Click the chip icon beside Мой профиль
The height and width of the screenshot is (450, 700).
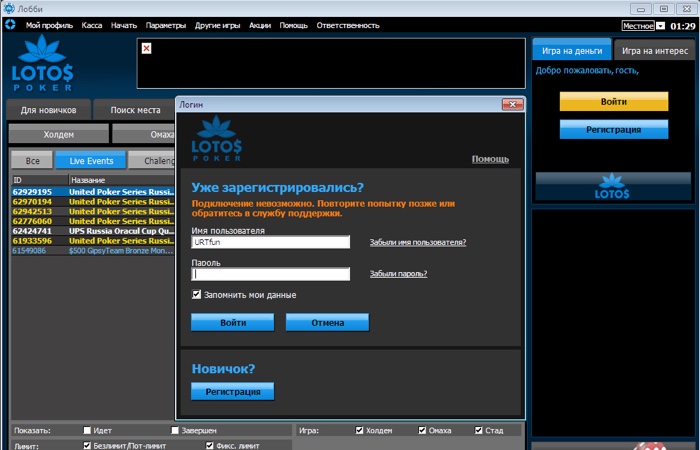coord(10,25)
